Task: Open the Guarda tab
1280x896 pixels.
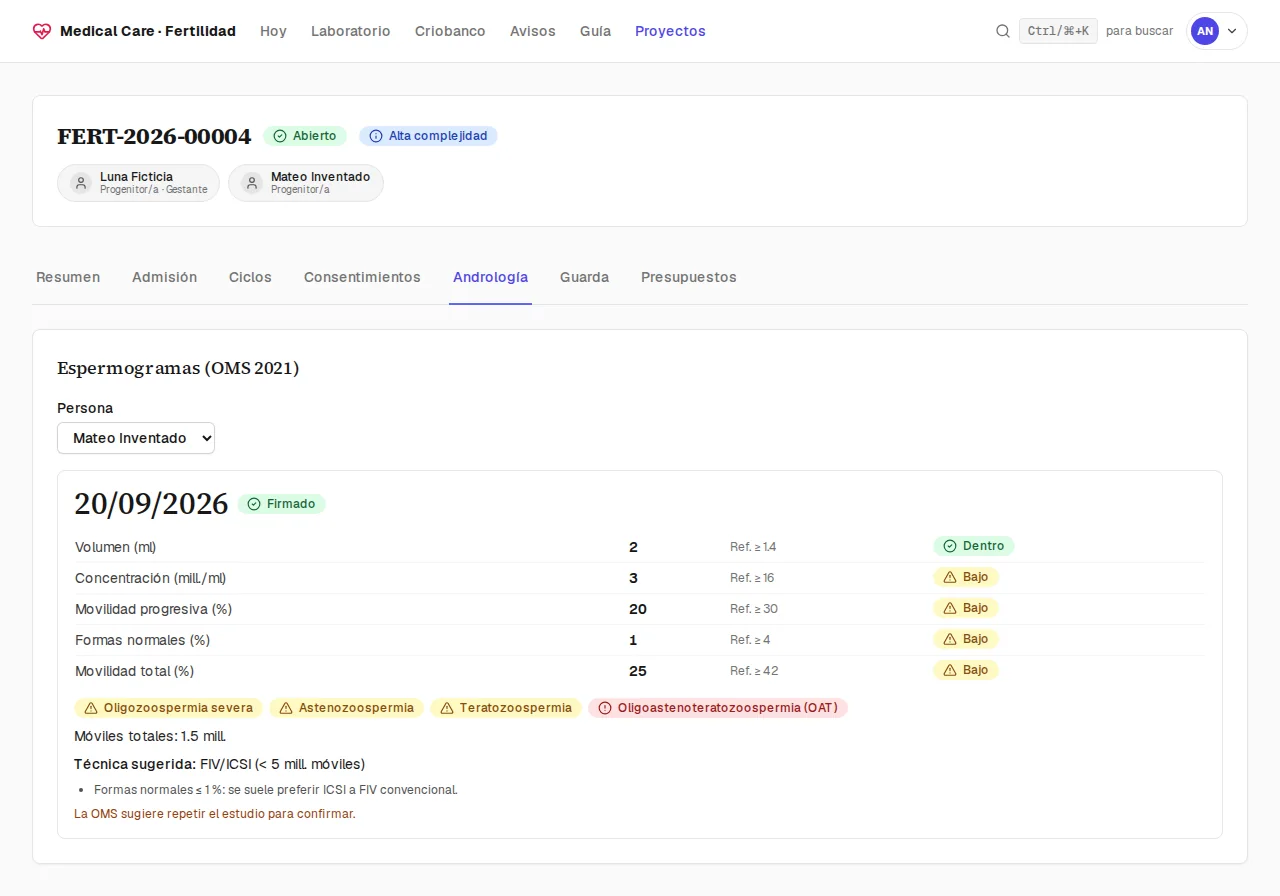Action: pos(585,277)
